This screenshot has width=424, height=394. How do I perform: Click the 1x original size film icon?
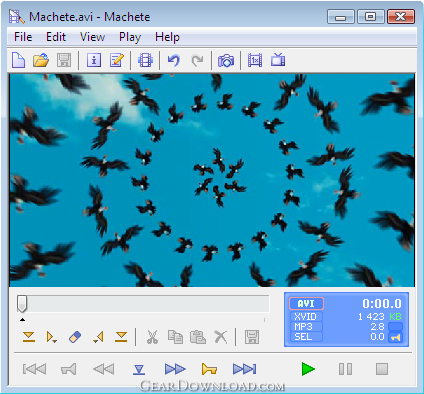coord(255,60)
